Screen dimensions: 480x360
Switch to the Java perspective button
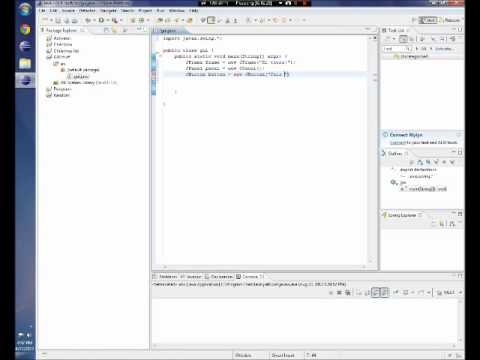(428, 20)
